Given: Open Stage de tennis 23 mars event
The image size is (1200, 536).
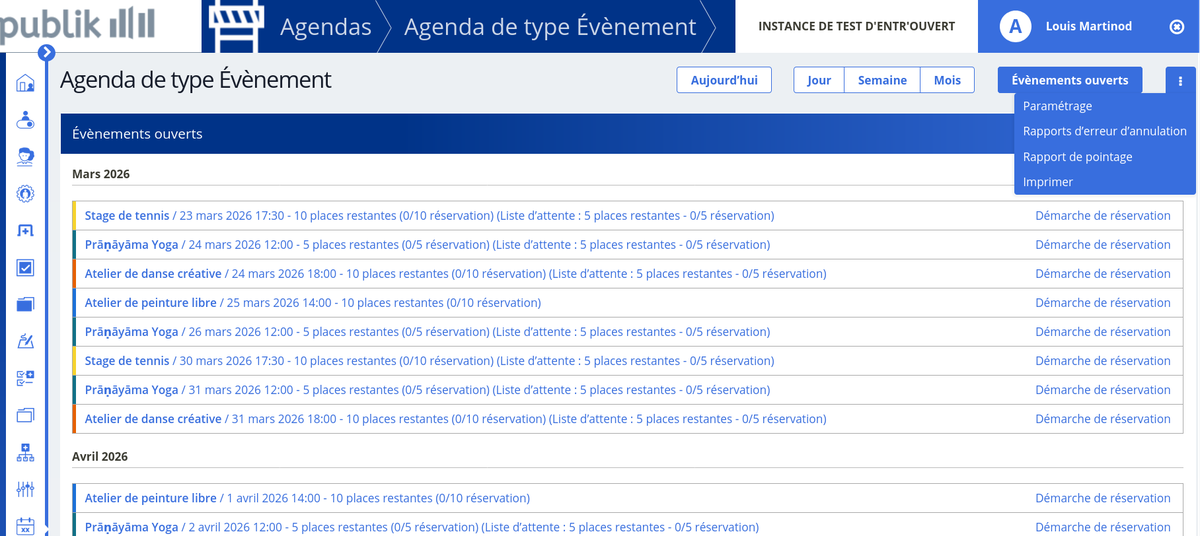Looking at the screenshot, I should pyautogui.click(x=127, y=216).
